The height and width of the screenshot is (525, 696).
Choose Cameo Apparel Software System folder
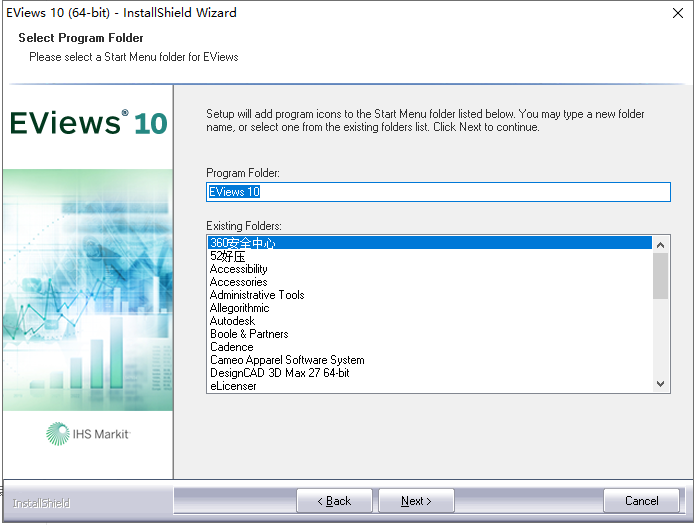[287, 360]
